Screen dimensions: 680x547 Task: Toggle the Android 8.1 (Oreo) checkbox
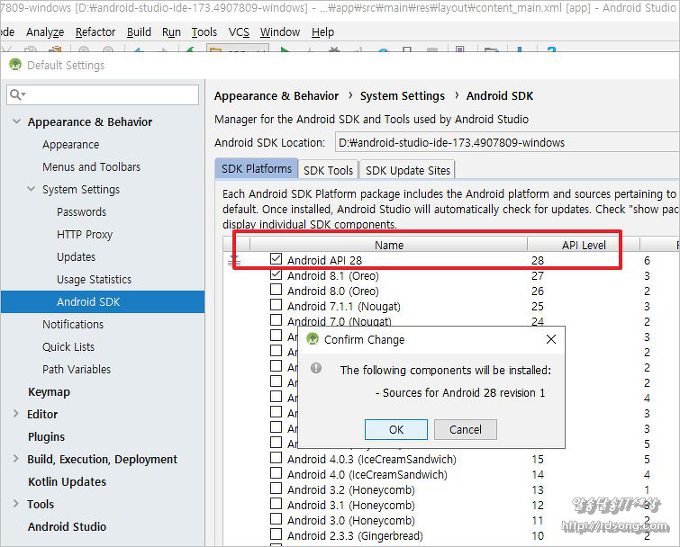(x=276, y=276)
